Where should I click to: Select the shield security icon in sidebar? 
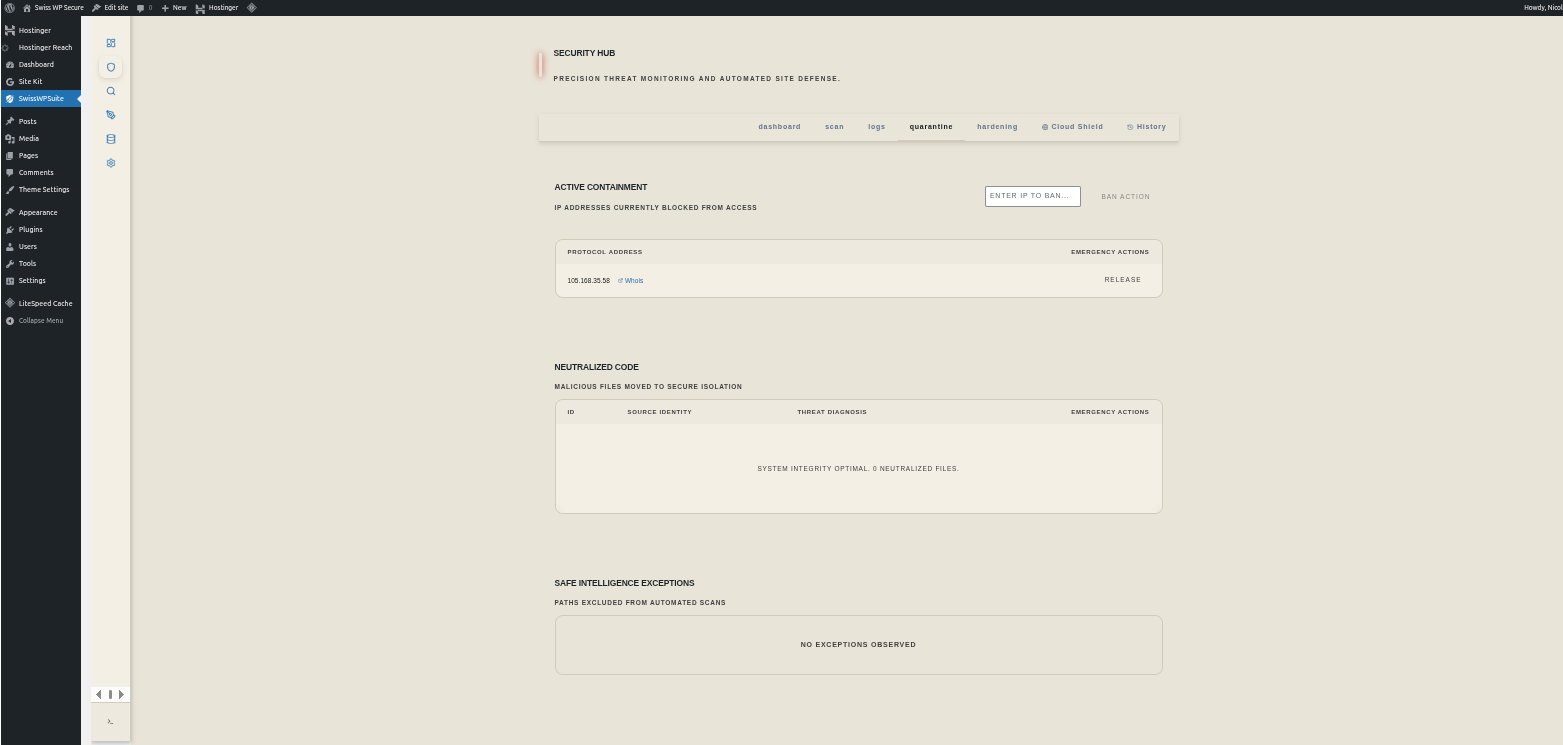click(111, 67)
